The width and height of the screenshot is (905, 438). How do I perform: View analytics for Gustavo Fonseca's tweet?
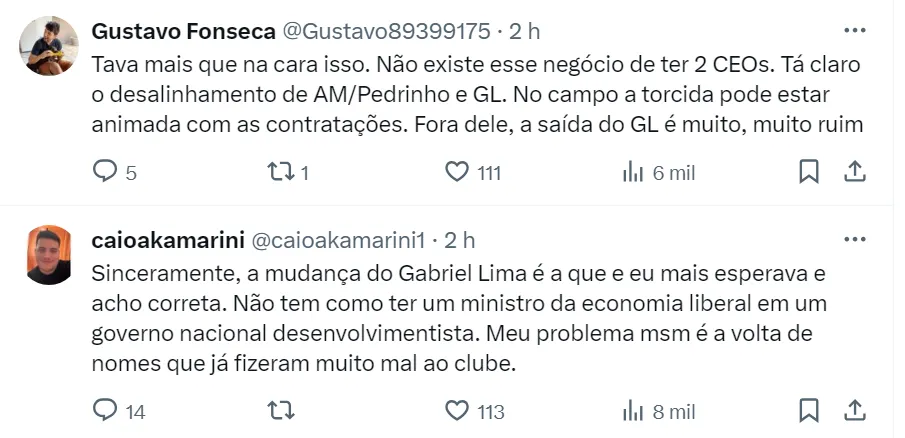[633, 172]
